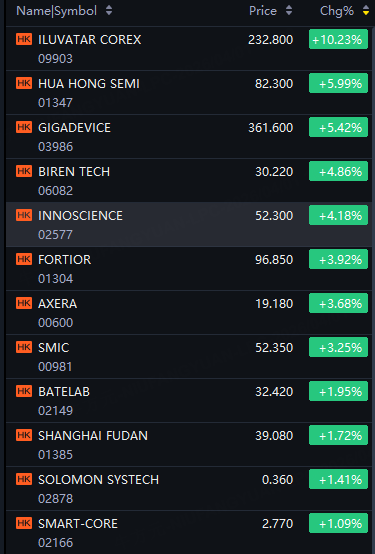Click HK market badge beside ILUVATAR COREX
Screen dimensions: 375x554
coord(24,39)
